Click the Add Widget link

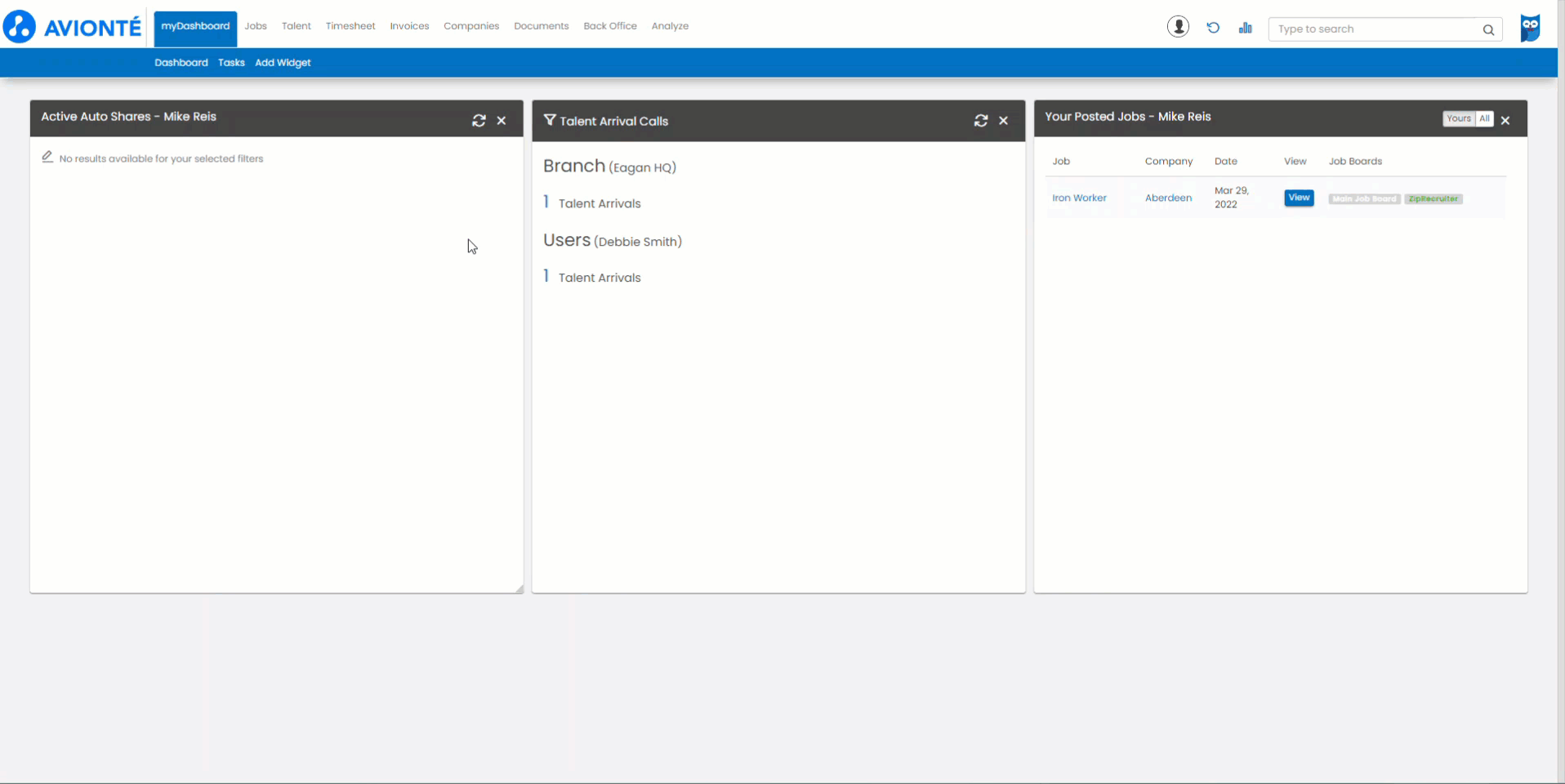(x=283, y=63)
